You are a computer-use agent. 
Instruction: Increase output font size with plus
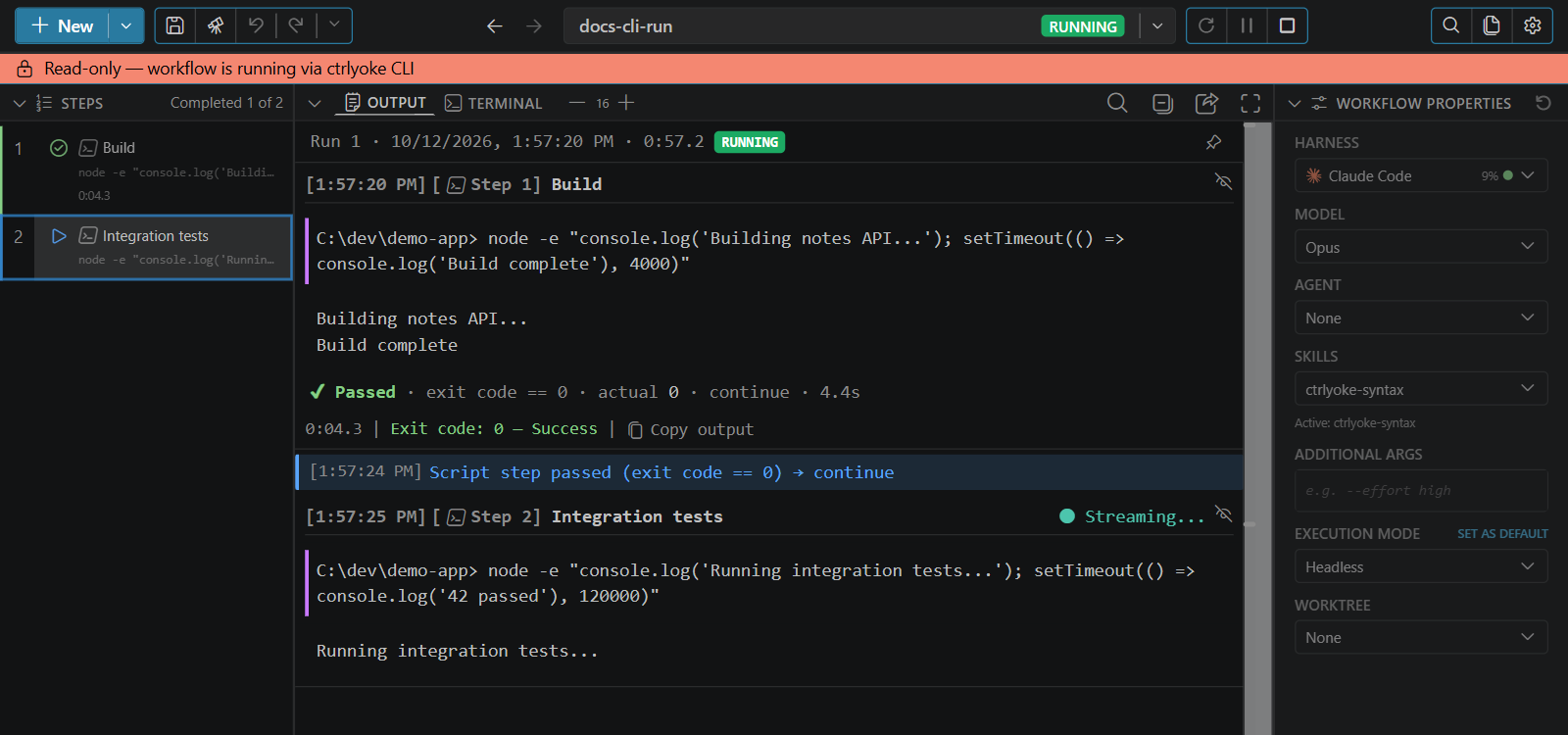(x=626, y=103)
